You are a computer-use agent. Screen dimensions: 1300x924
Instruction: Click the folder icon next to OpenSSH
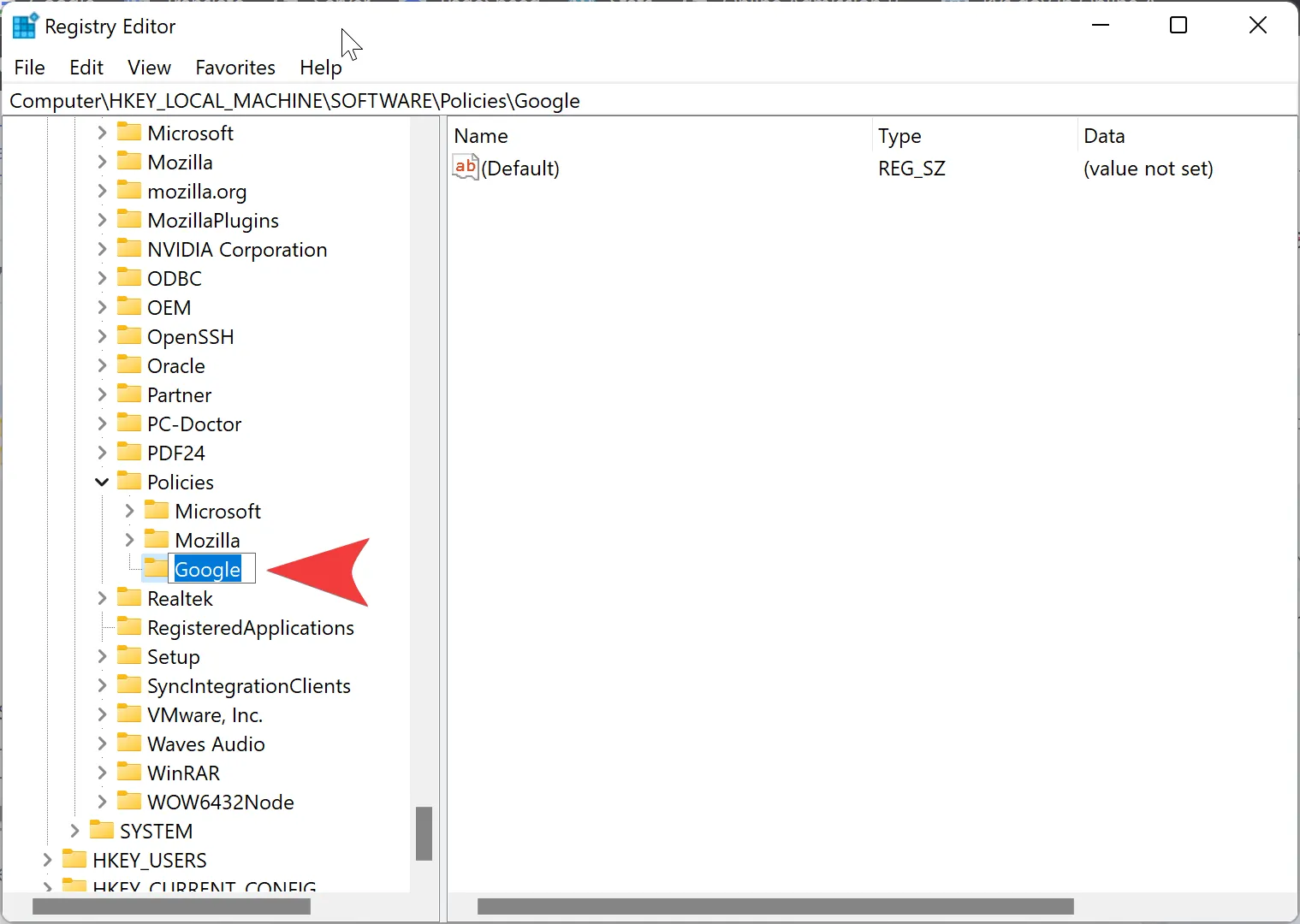(x=129, y=336)
